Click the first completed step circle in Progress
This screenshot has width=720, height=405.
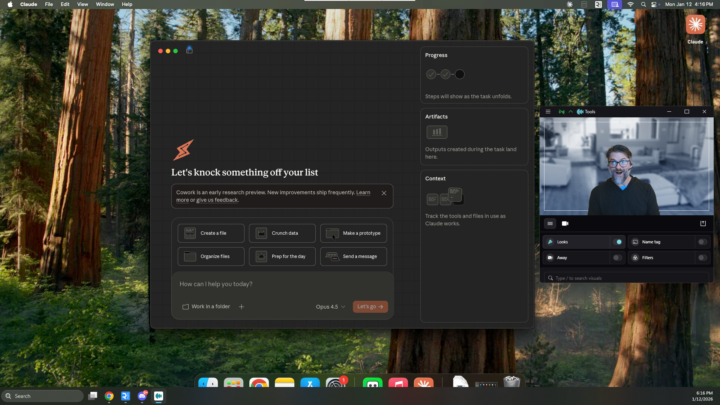pos(431,74)
